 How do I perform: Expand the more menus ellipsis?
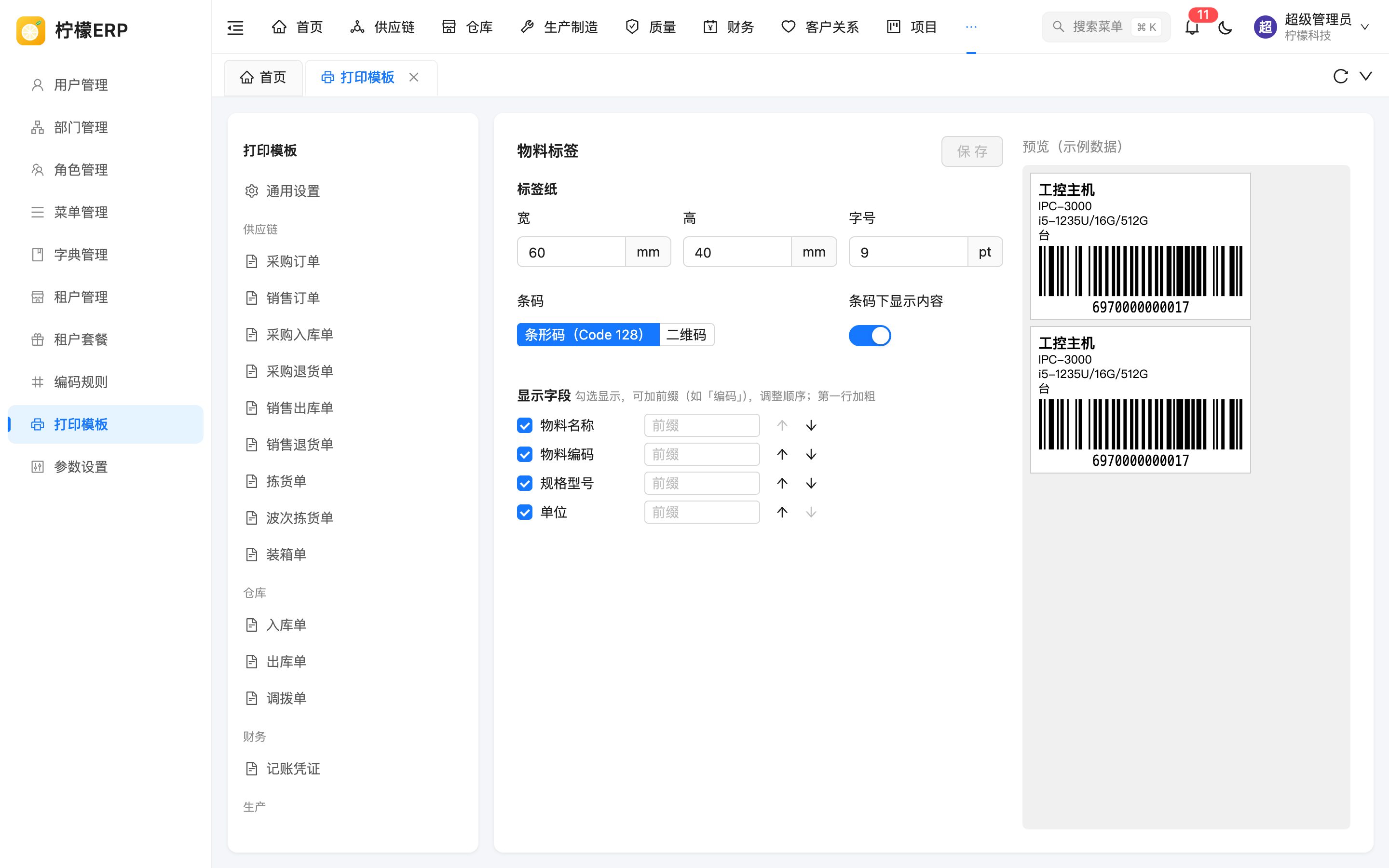[x=971, y=27]
